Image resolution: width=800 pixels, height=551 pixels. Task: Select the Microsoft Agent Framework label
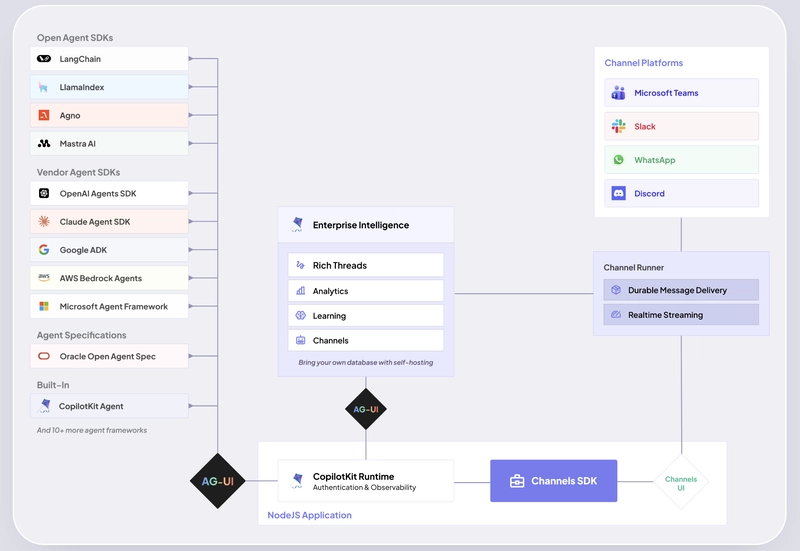[x=114, y=307]
